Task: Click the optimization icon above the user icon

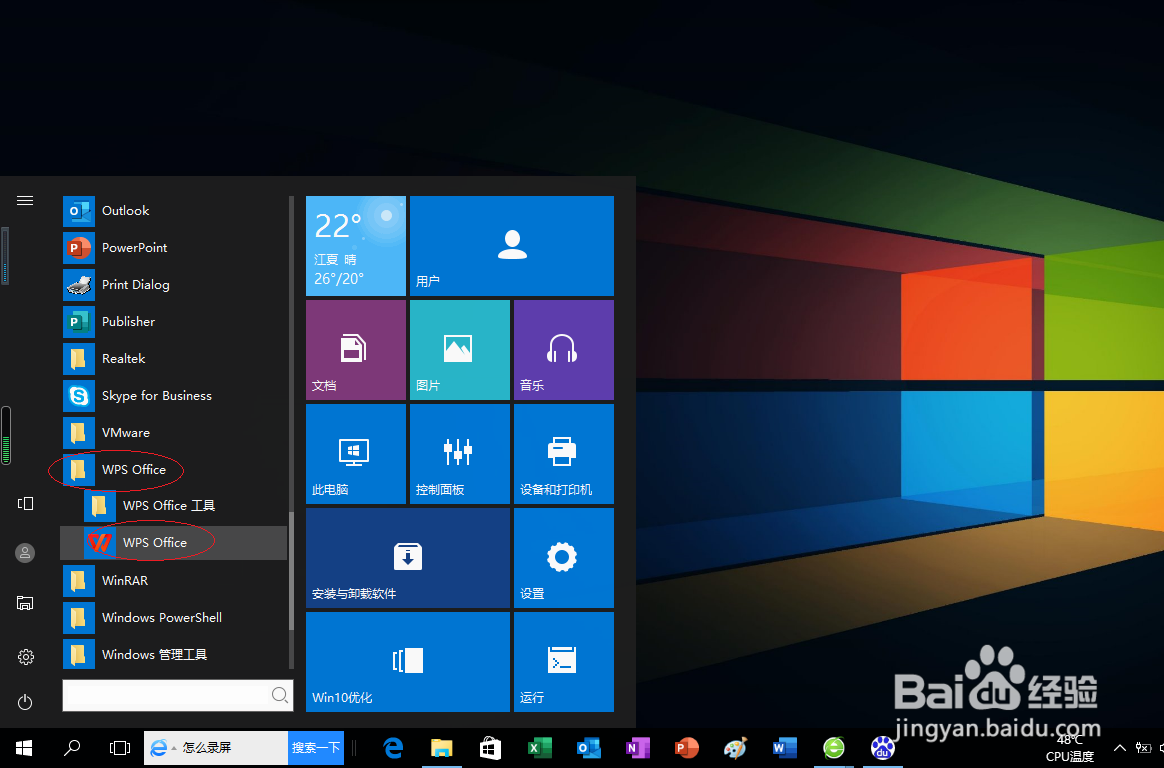Action: (25, 504)
